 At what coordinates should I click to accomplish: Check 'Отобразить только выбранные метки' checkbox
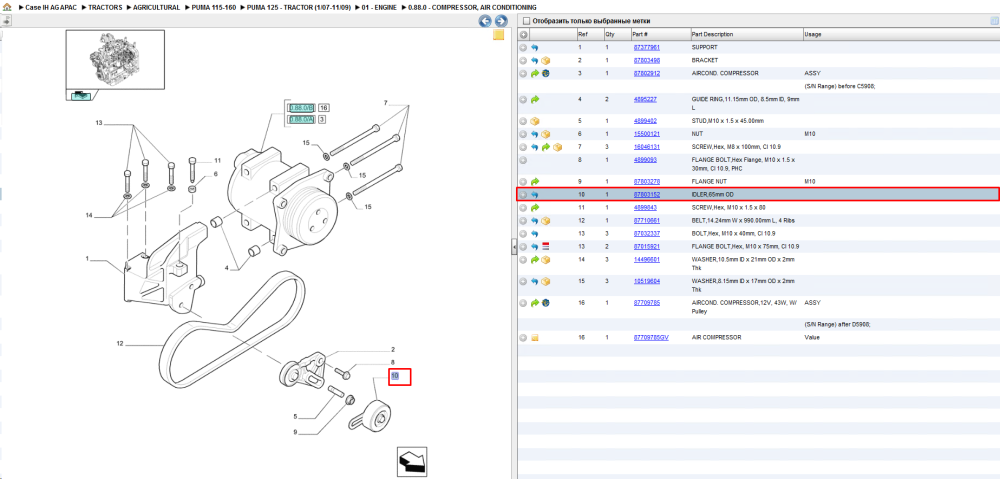coord(526,21)
